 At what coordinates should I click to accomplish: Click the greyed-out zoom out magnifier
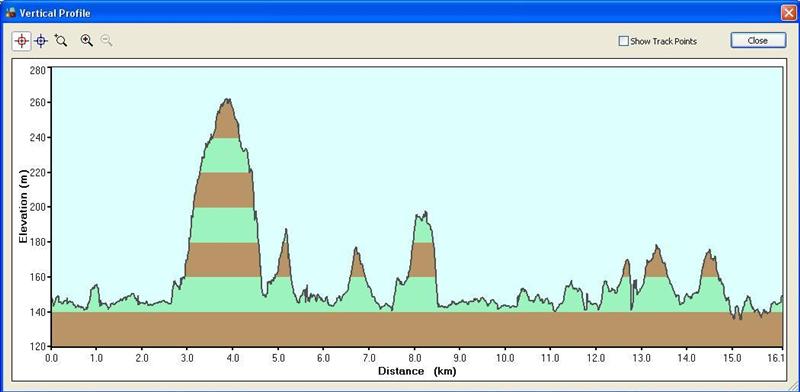coord(106,40)
